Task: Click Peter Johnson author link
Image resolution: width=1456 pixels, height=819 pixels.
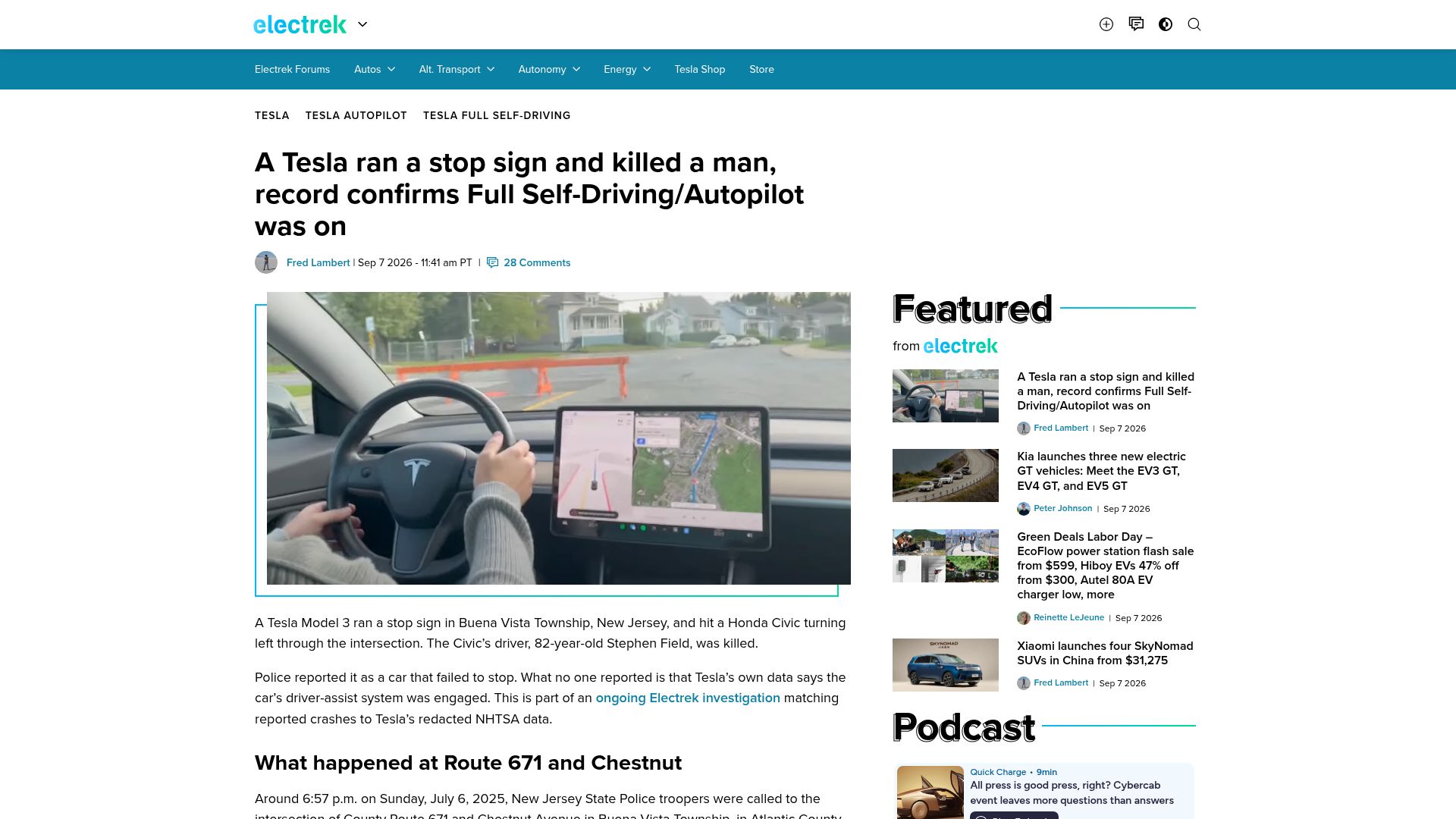Action: click(1063, 508)
